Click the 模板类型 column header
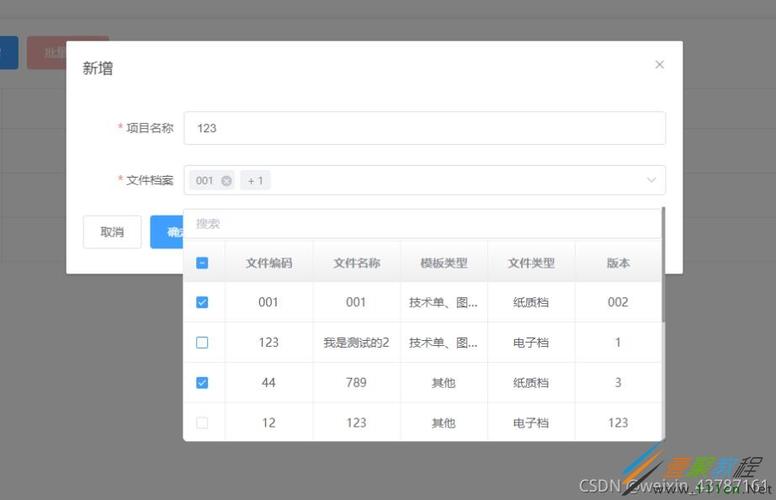Screen dimensions: 776x500 (x=444, y=263)
